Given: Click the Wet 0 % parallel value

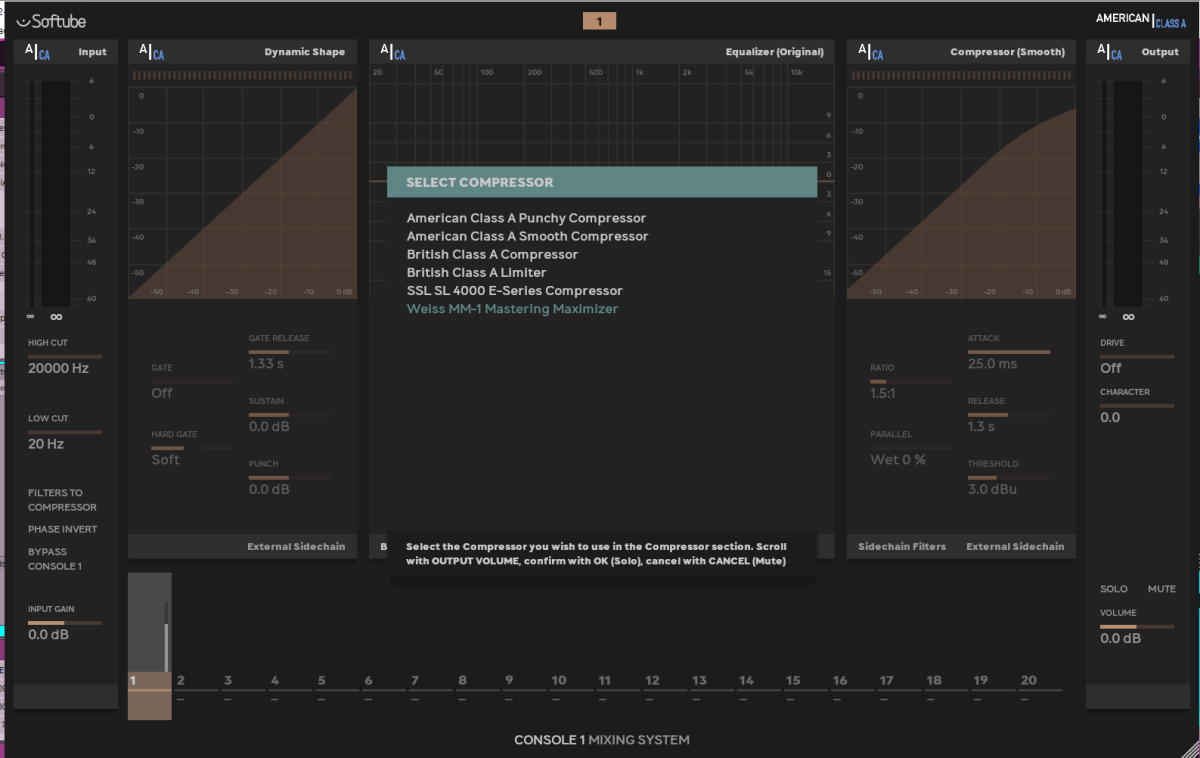Looking at the screenshot, I should click(x=898, y=460).
